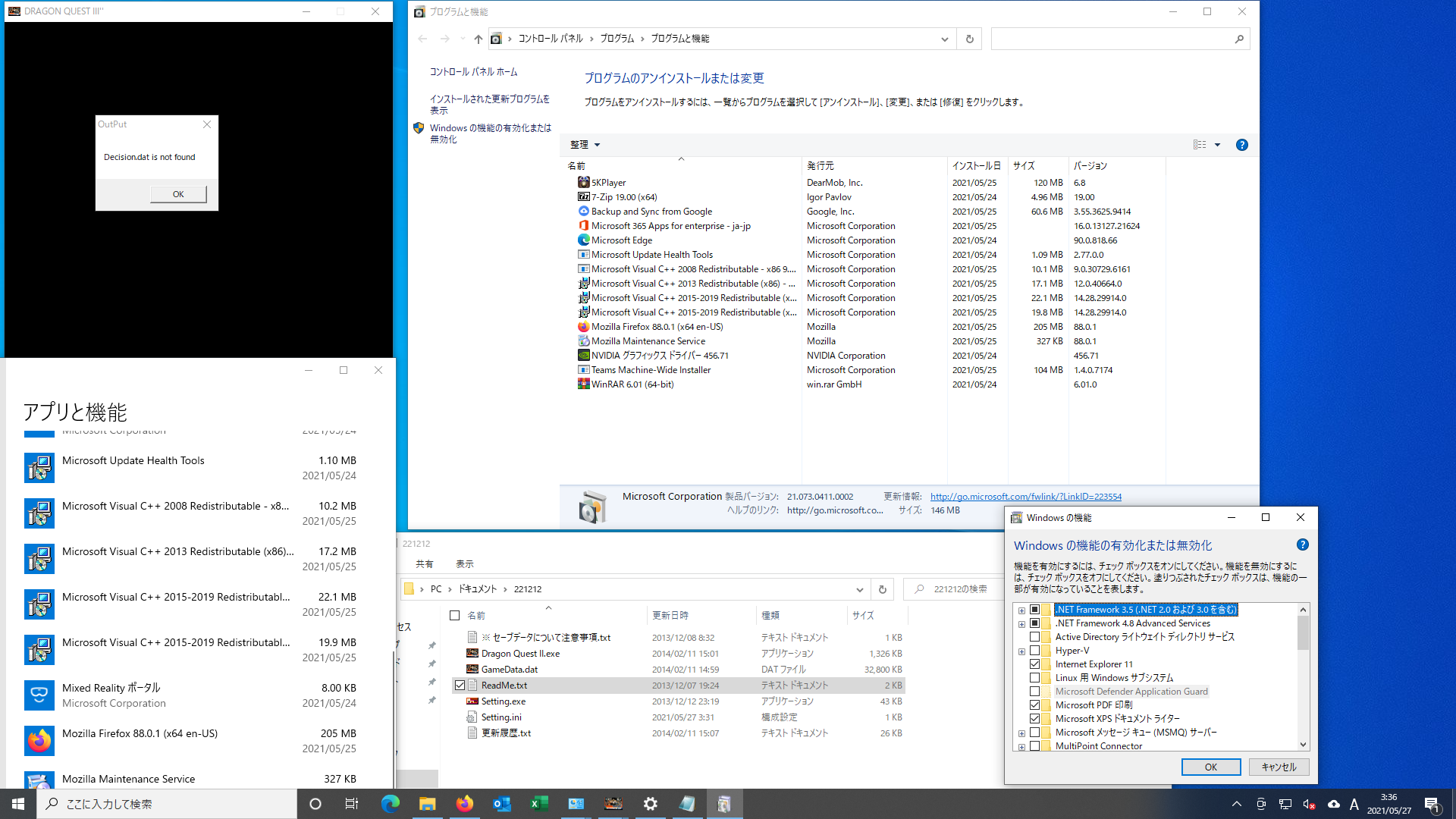The image size is (1456, 819).
Task: Uncheck the Microsoft XPS document writer checkbox
Action: tap(1034, 719)
